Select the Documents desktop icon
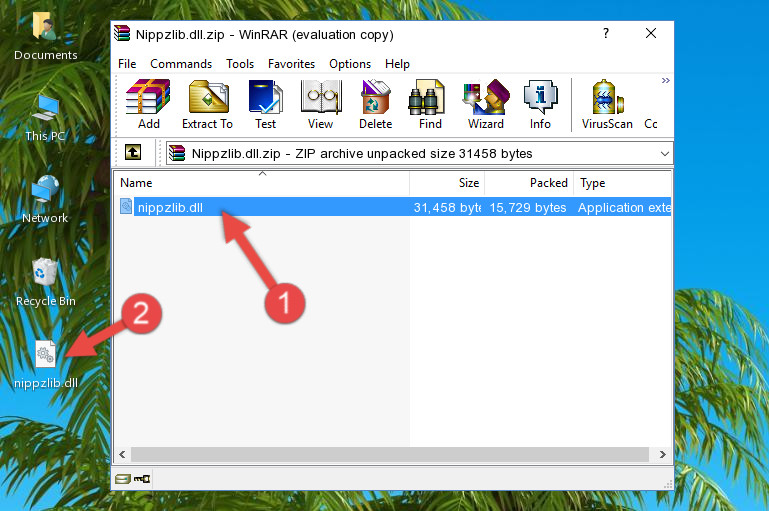The image size is (769, 511). (x=45, y=35)
